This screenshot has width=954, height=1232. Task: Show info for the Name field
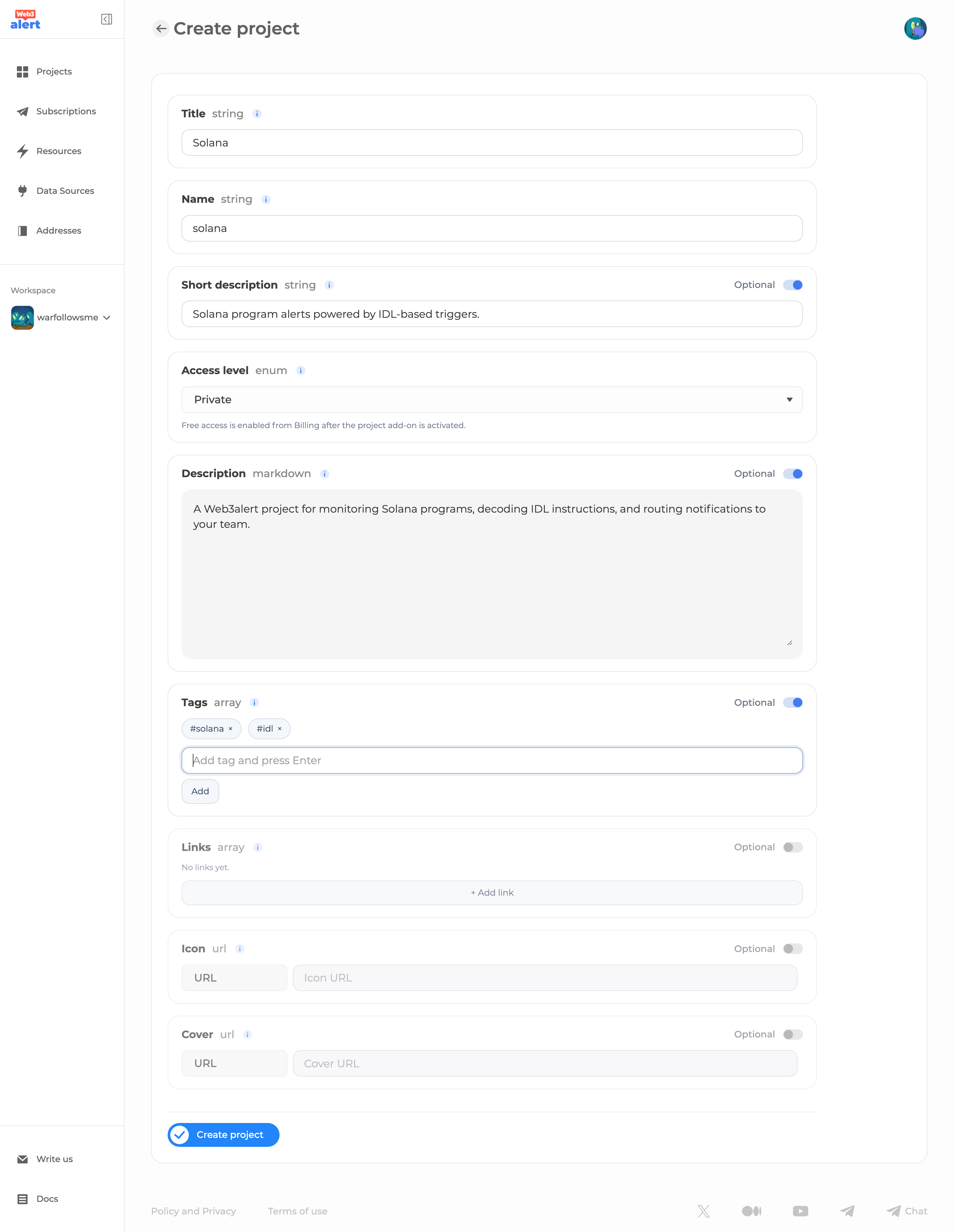(x=266, y=200)
